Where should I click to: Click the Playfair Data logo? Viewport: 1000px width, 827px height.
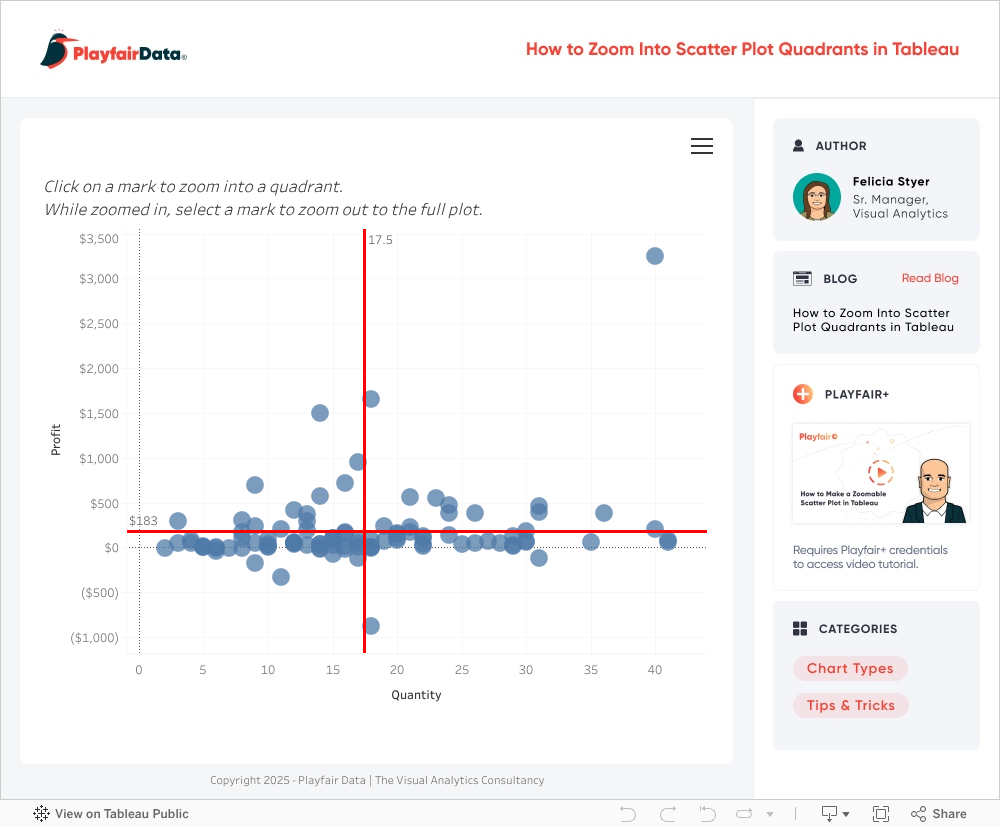click(114, 50)
